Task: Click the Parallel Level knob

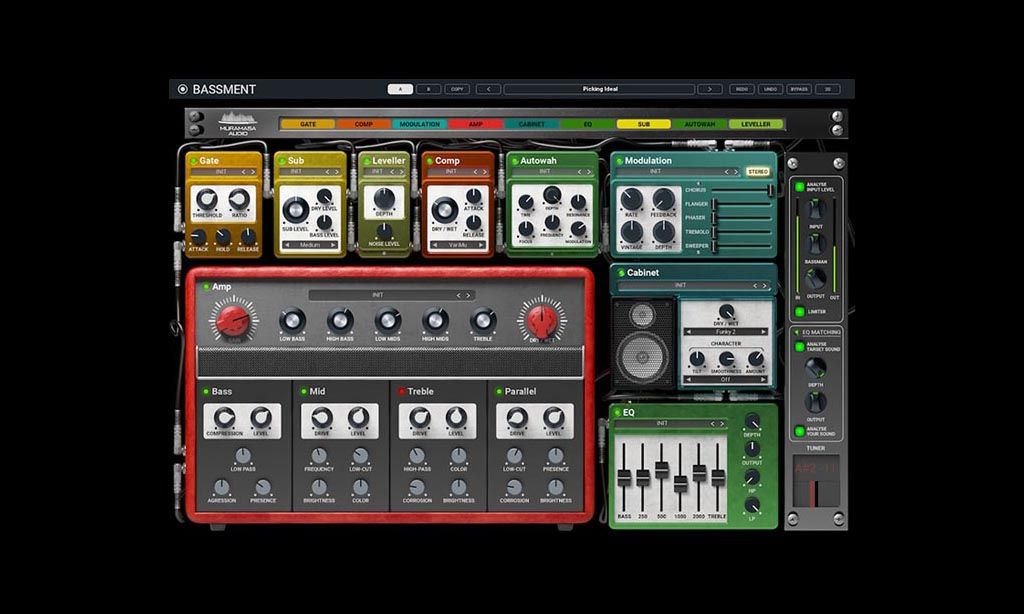Action: click(x=554, y=417)
